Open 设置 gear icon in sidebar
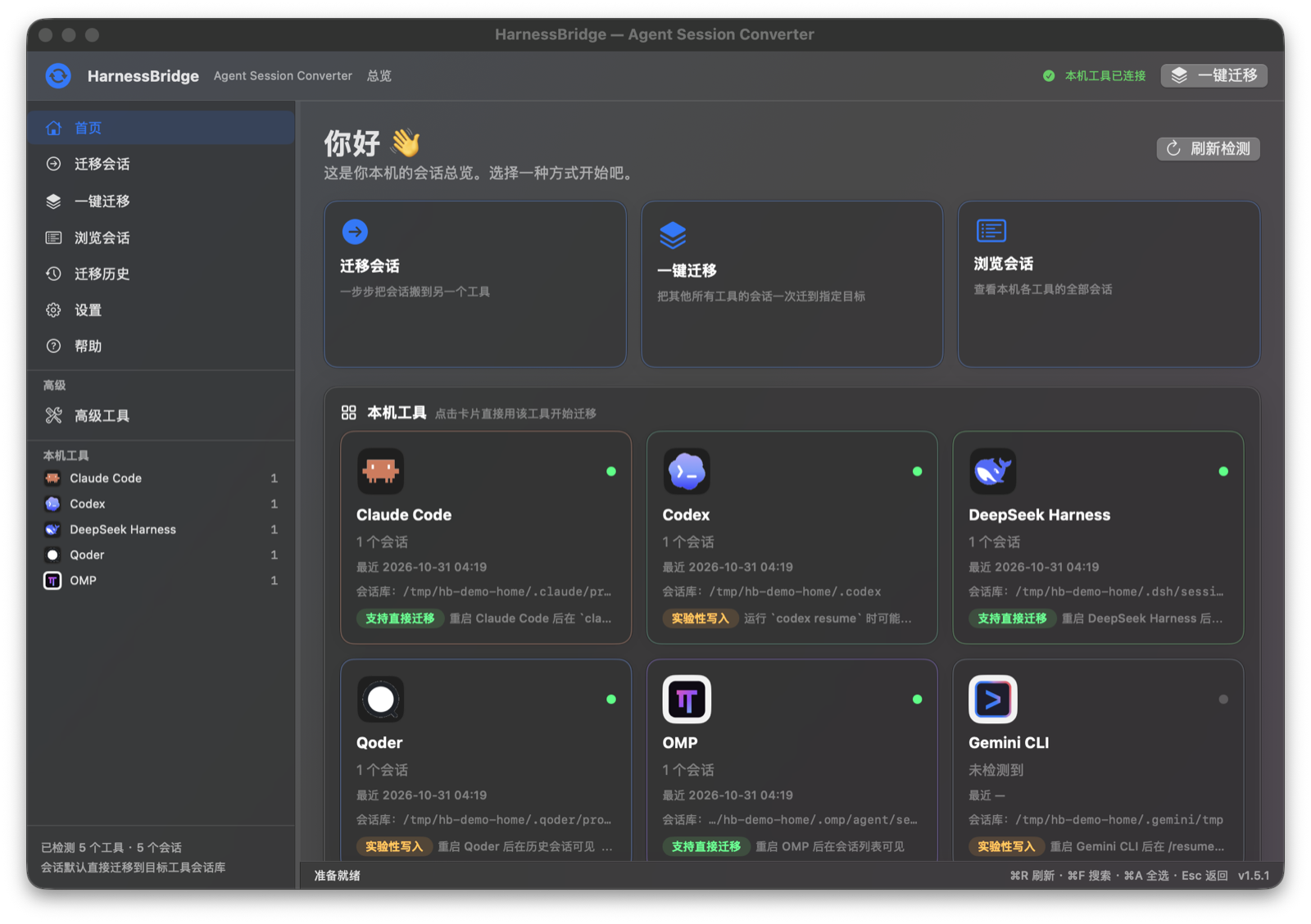 pyautogui.click(x=53, y=310)
